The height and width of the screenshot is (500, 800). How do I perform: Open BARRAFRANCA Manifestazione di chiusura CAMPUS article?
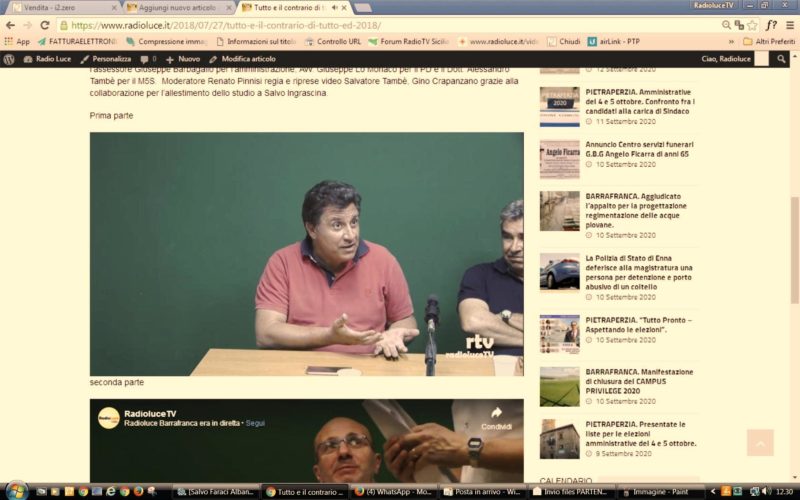[639, 381]
